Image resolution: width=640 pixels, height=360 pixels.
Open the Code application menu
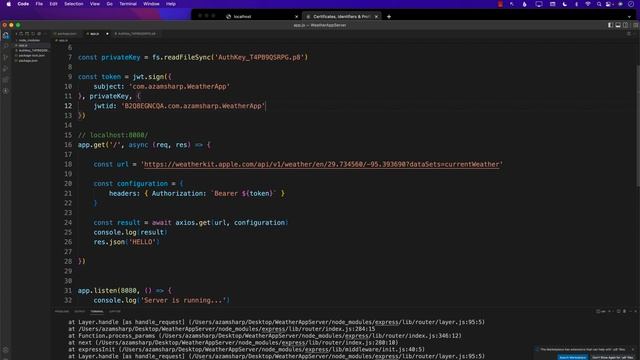tap(23, 4)
